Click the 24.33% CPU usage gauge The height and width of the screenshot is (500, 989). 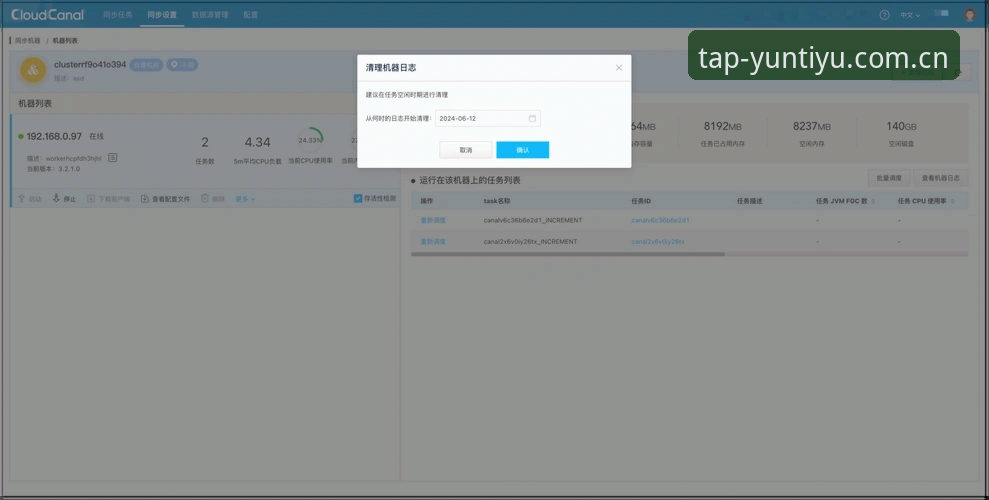click(310, 138)
